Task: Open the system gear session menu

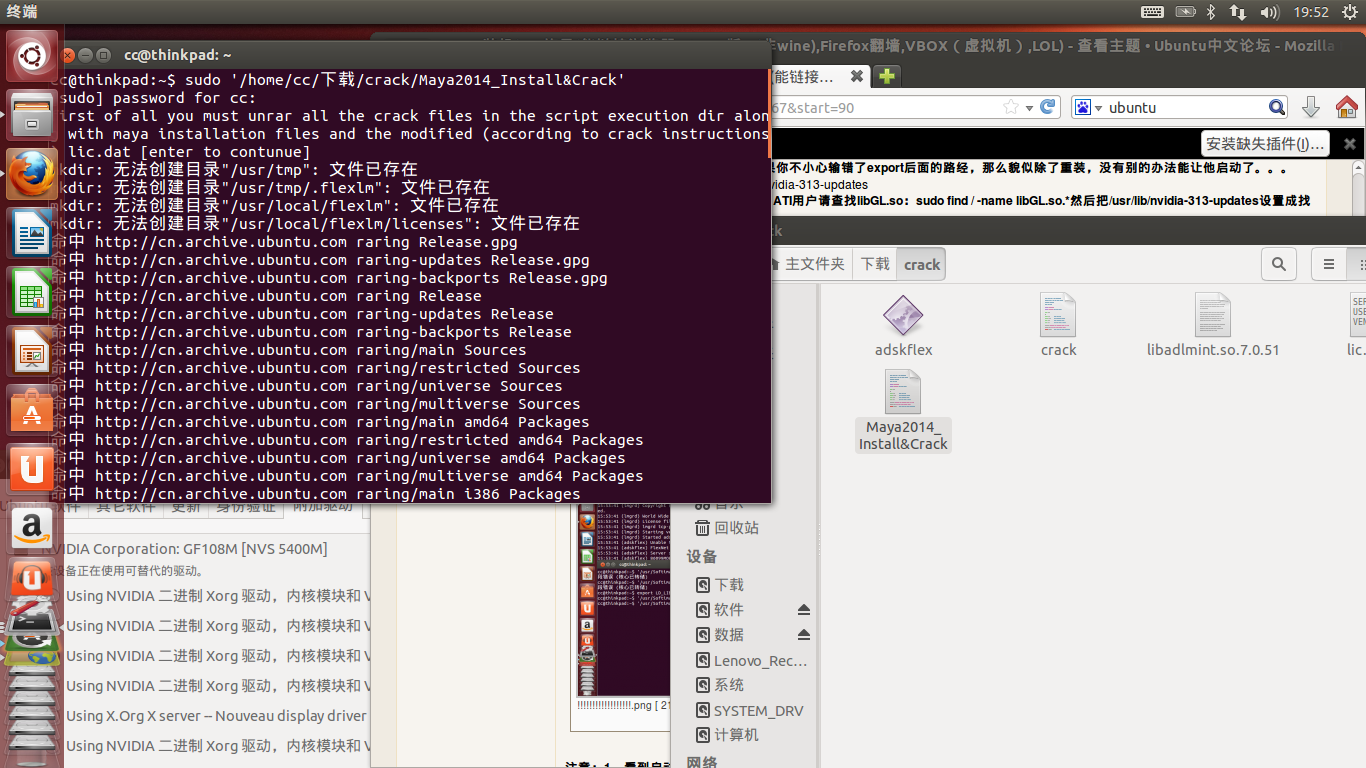Action: (1350, 12)
